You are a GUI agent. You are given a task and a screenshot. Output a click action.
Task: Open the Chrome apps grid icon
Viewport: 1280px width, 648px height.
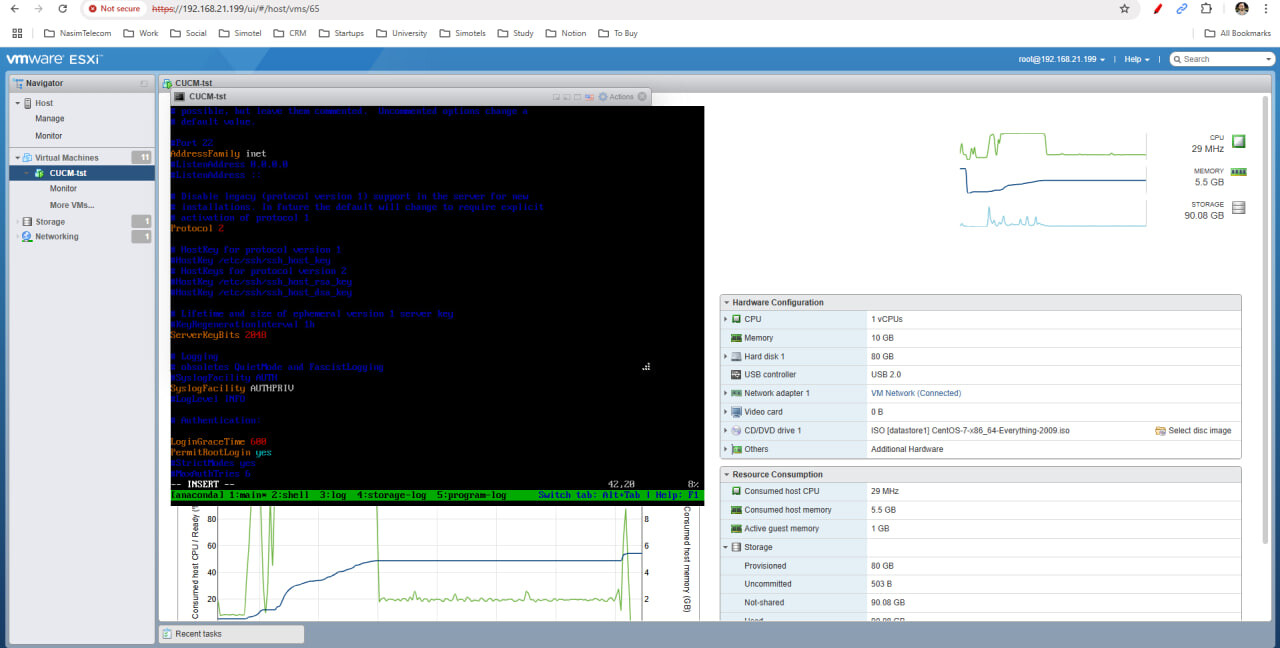pyautogui.click(x=17, y=33)
